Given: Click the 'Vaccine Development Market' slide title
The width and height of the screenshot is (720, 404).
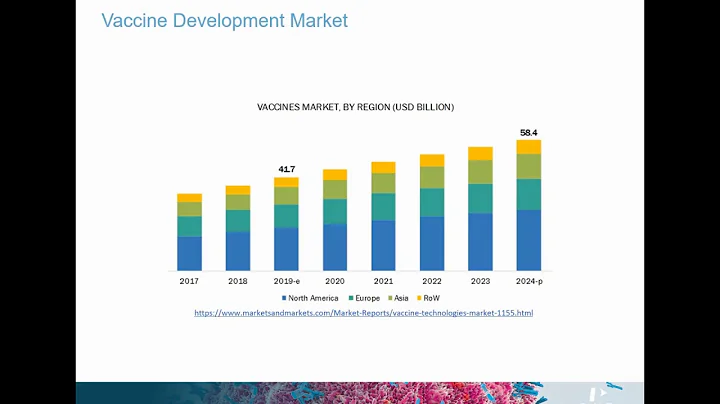Looking at the screenshot, I should point(225,21).
